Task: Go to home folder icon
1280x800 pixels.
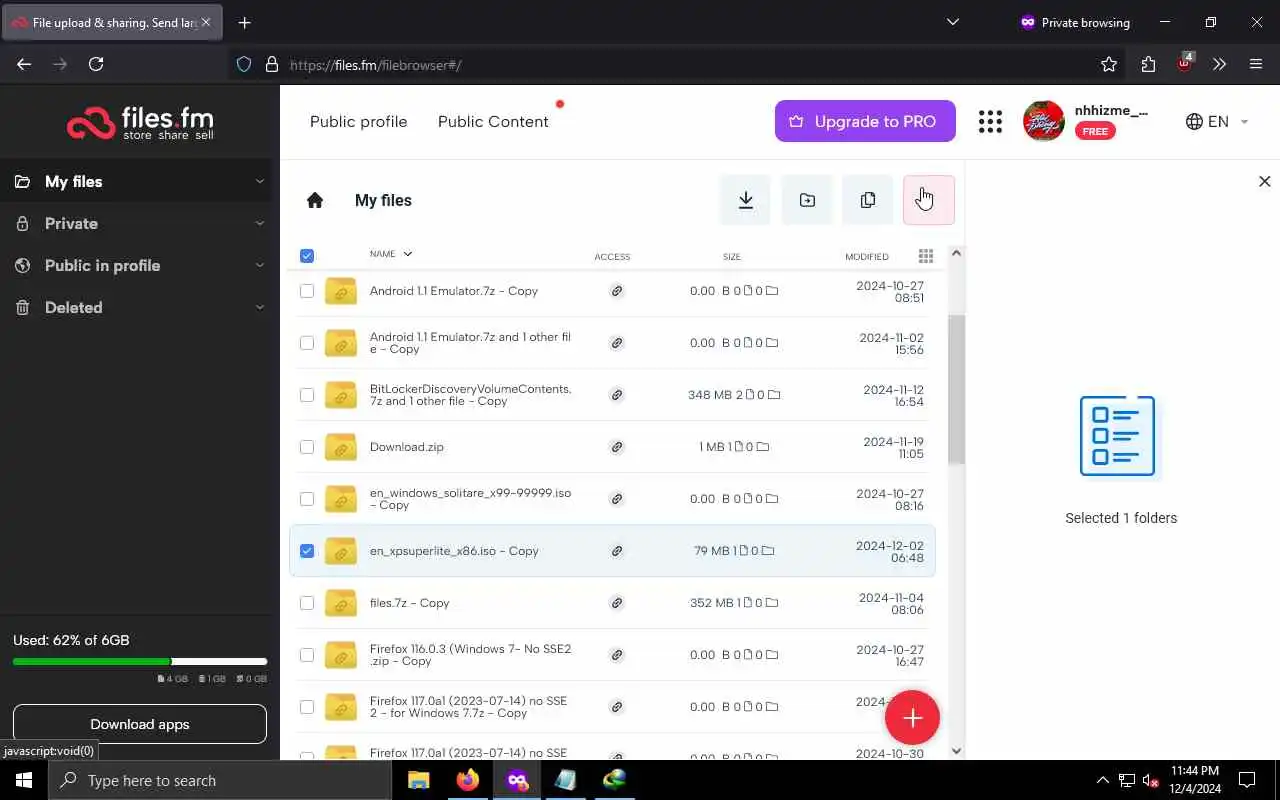Action: 315,200
